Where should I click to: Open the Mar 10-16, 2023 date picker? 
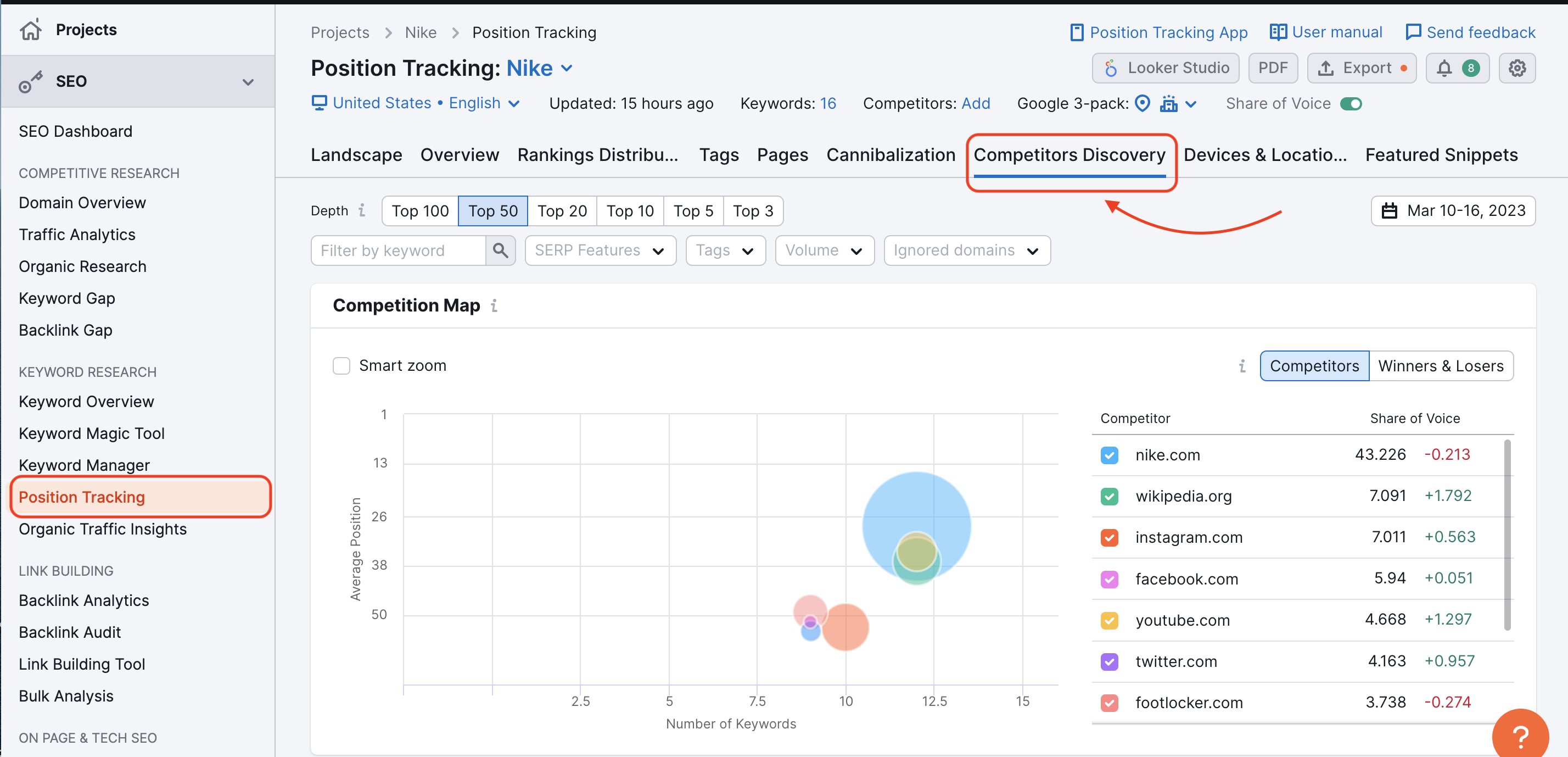coord(1452,211)
